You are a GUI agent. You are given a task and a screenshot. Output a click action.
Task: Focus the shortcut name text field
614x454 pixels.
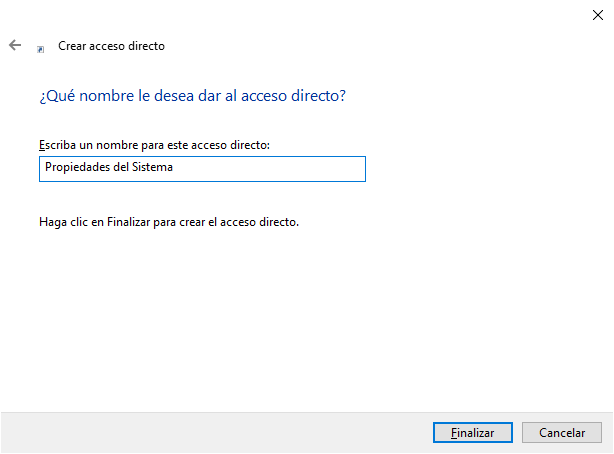202,169
